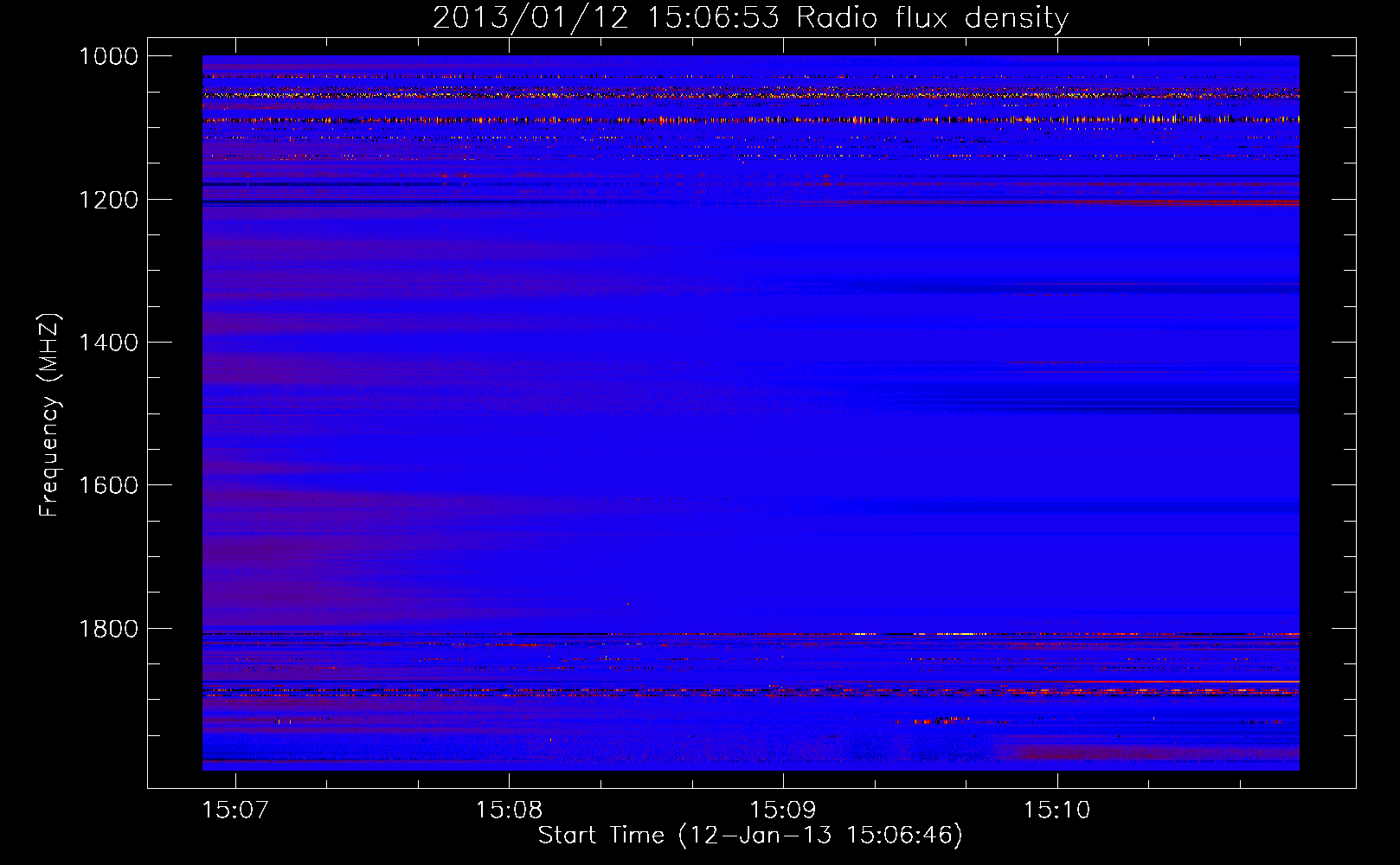Select the "Frequency (MHZ)" y-axis label

pyautogui.click(x=49, y=415)
